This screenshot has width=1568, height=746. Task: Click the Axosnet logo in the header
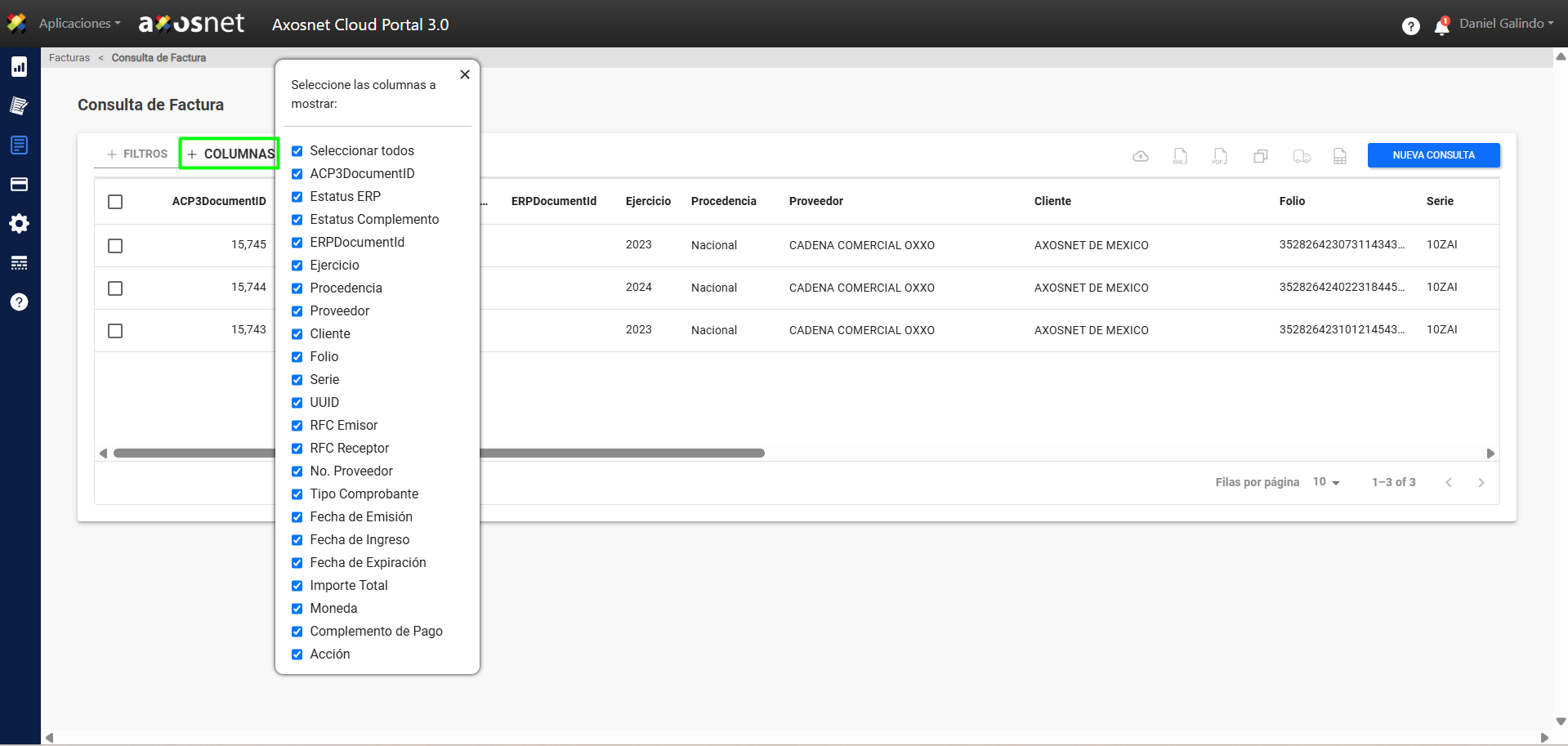pos(191,24)
